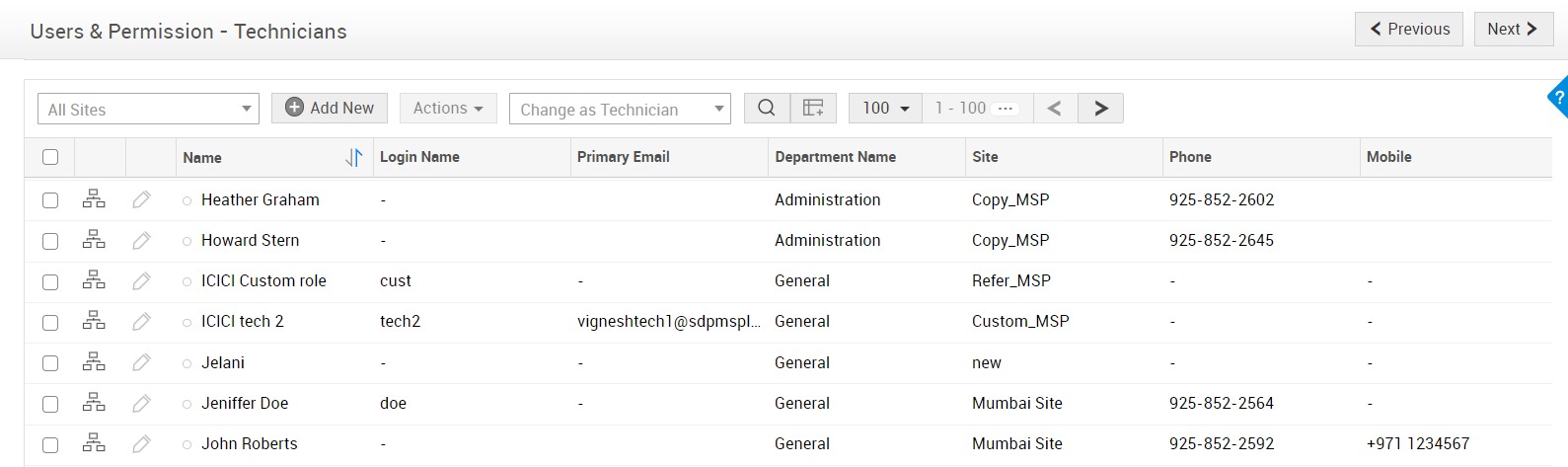Sort by the Department Name column header
Screen dimensions: 1568x467
pyautogui.click(x=835, y=157)
